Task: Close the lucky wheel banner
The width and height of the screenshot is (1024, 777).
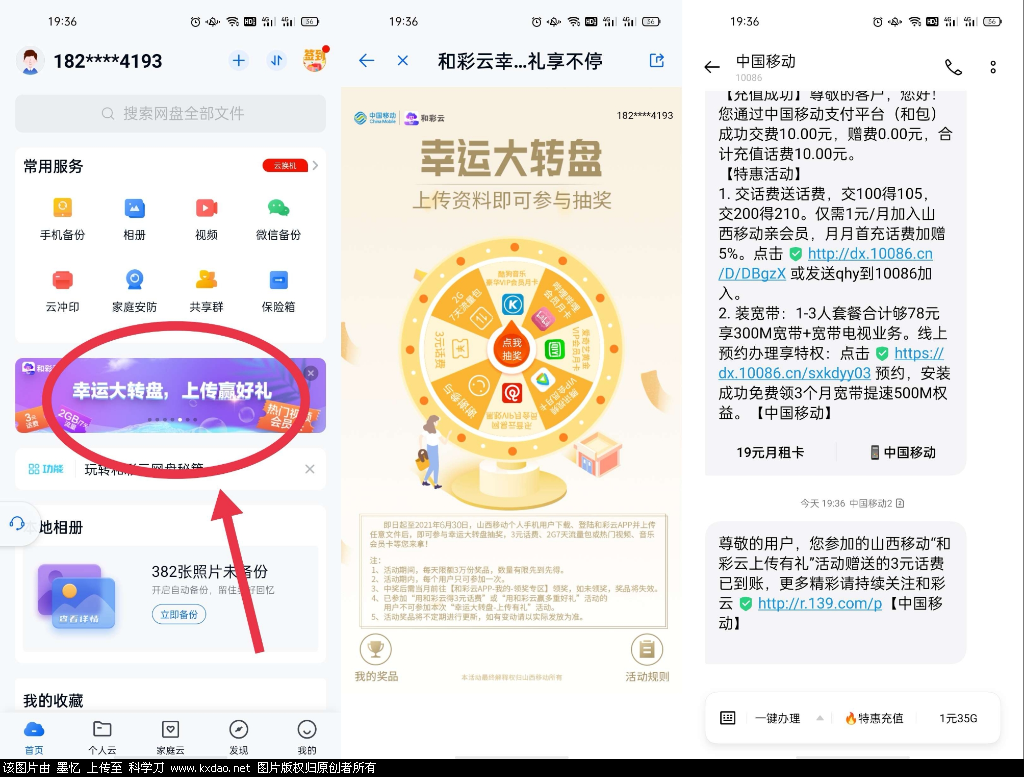Action: click(311, 373)
